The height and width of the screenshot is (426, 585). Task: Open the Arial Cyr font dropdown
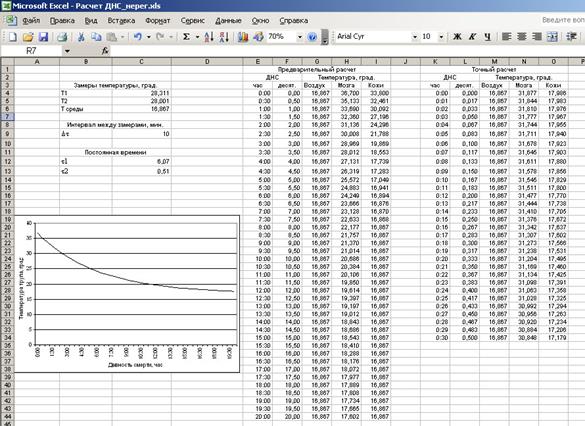pyautogui.click(x=414, y=37)
